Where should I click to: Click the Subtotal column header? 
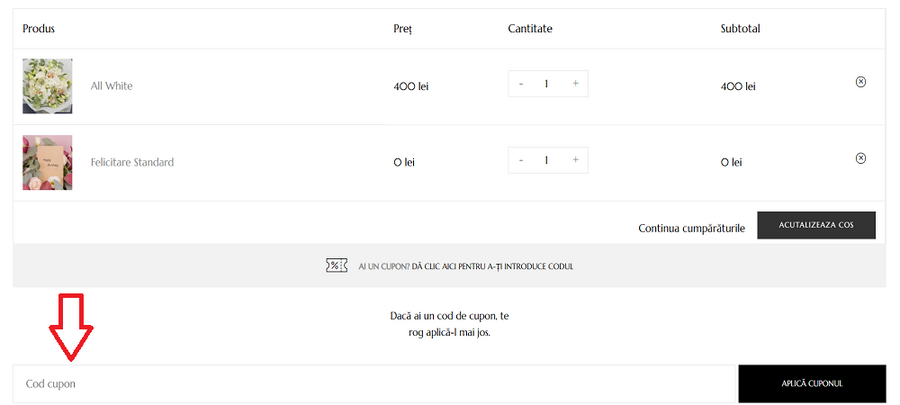click(x=740, y=28)
